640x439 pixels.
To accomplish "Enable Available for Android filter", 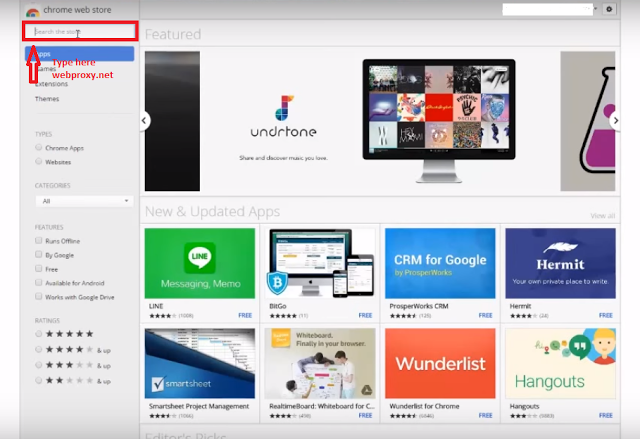I will point(39,282).
